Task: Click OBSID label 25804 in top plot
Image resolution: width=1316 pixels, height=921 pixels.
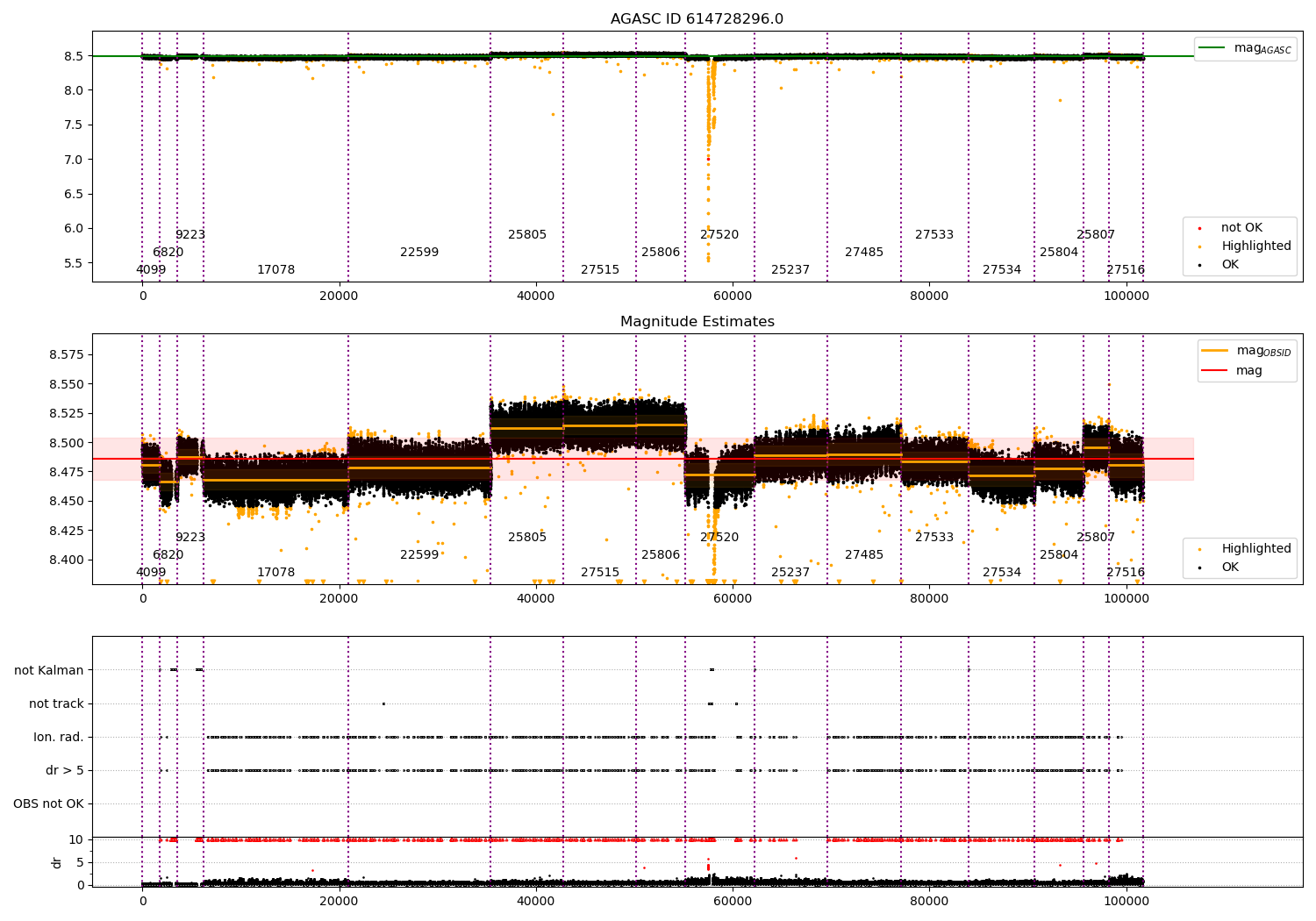Action: click(x=1059, y=253)
